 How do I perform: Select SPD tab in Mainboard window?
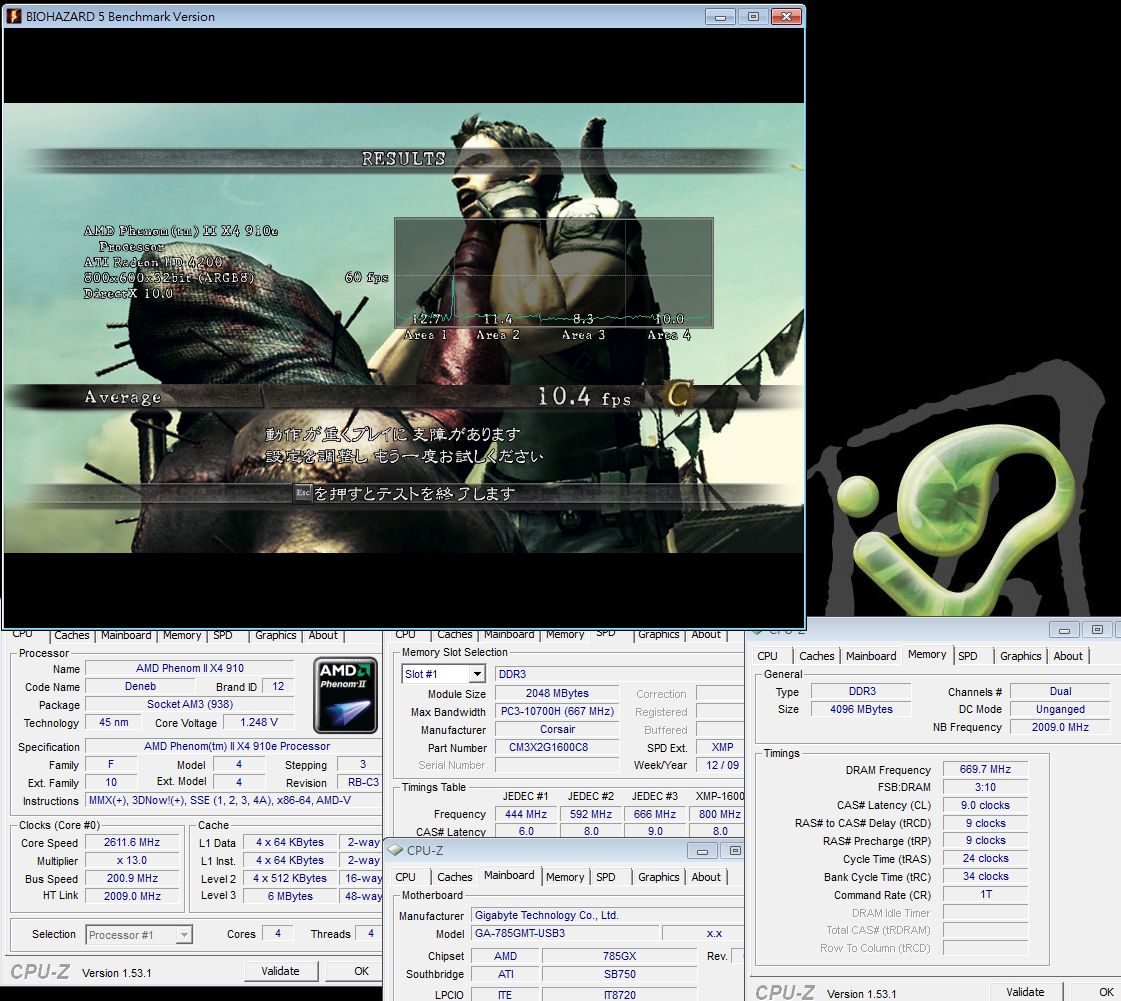tap(606, 877)
